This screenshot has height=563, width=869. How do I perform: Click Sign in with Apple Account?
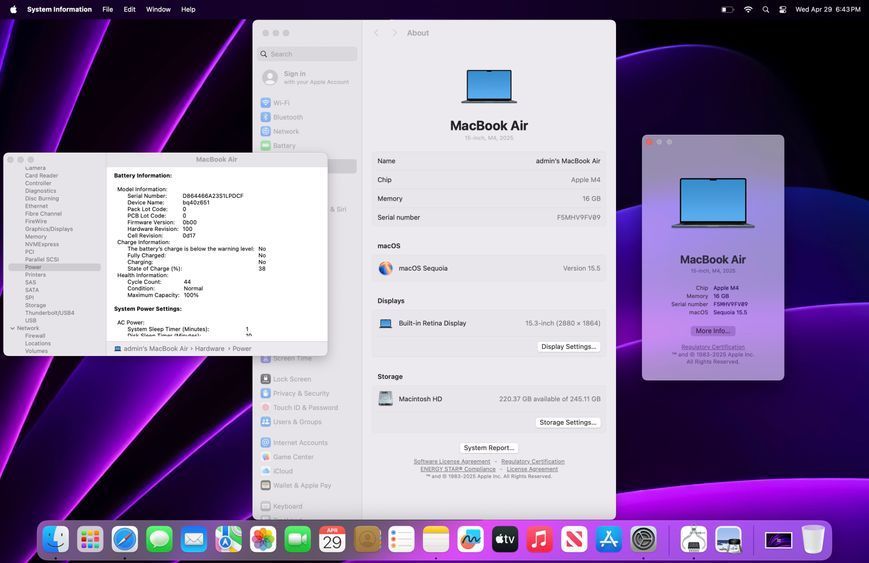tap(308, 77)
